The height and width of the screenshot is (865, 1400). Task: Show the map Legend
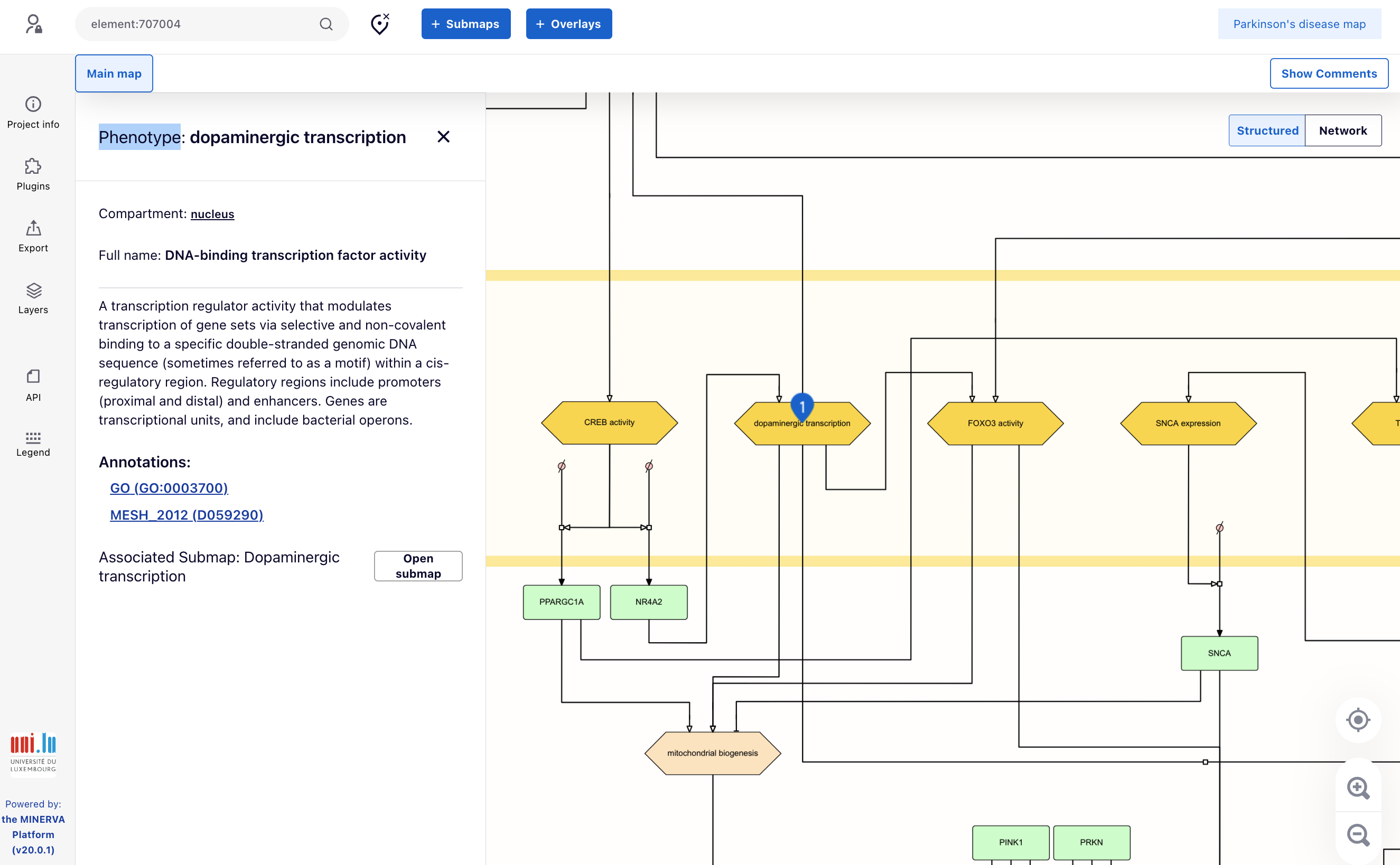33,444
